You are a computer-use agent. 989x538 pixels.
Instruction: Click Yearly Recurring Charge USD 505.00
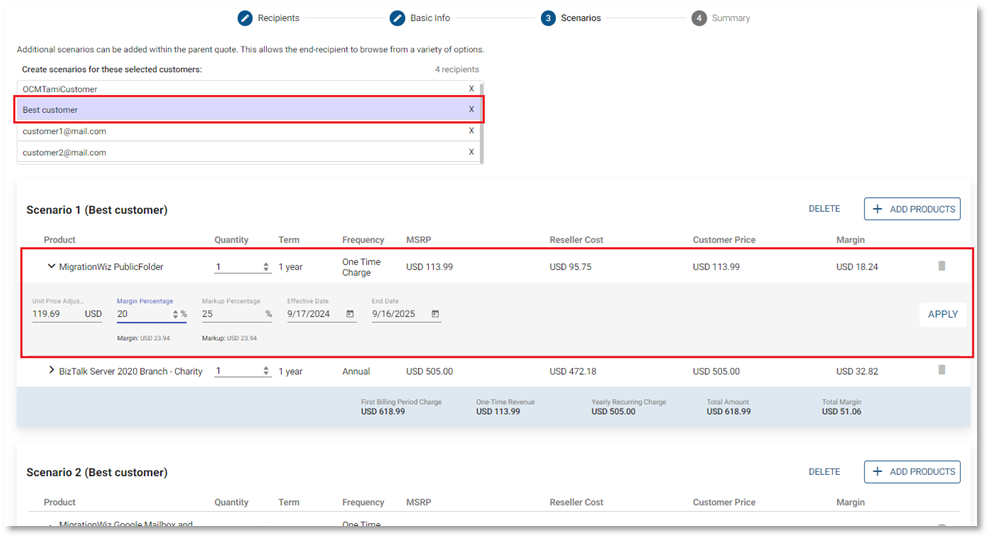tap(613, 412)
